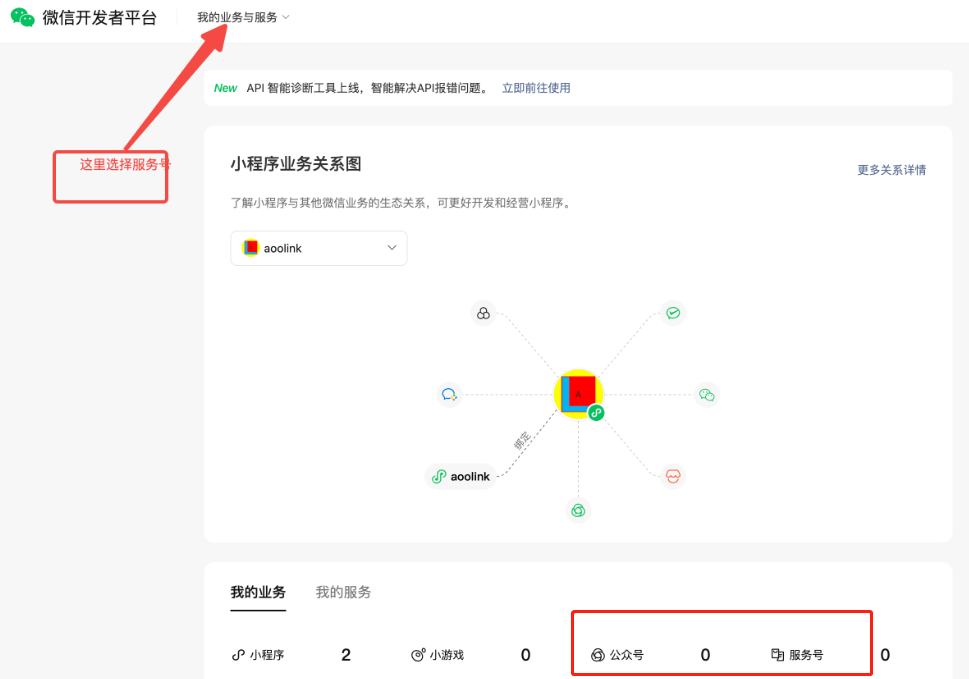Click the chevron arrow of aoolink dropdown
Viewport: 969px width, 679px height.
tap(392, 248)
